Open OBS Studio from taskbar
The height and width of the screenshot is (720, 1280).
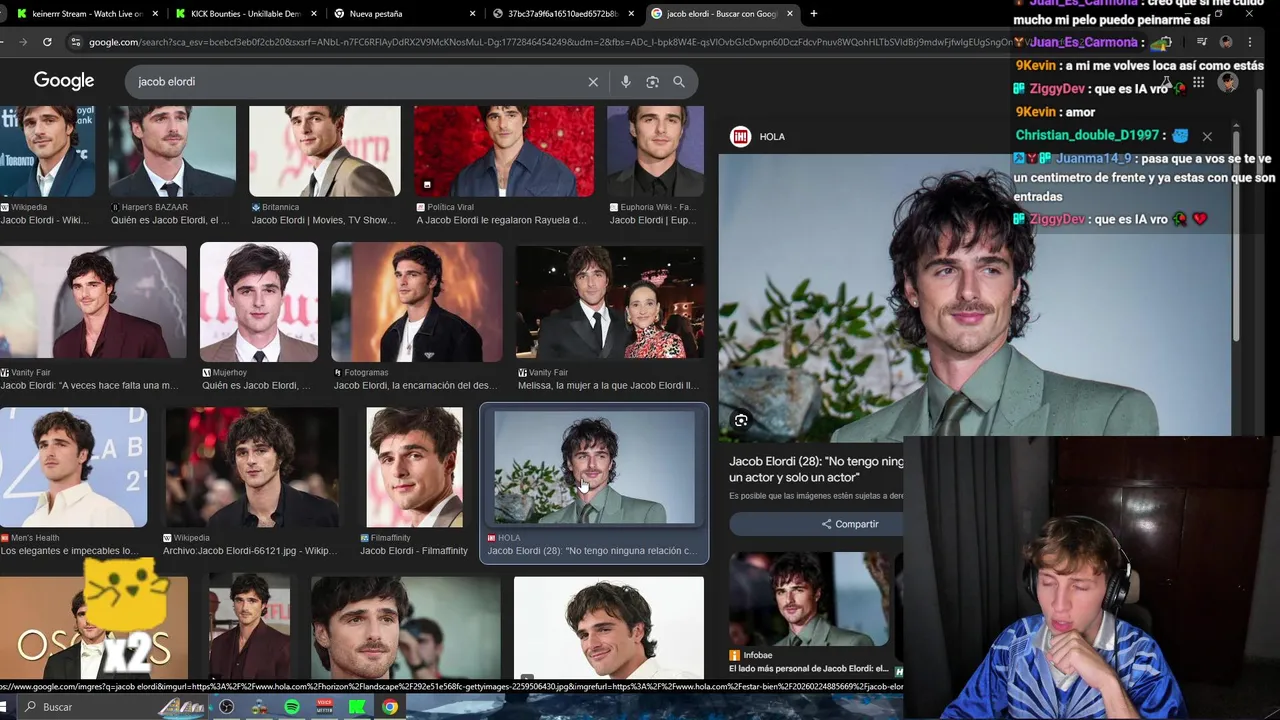tap(227, 707)
